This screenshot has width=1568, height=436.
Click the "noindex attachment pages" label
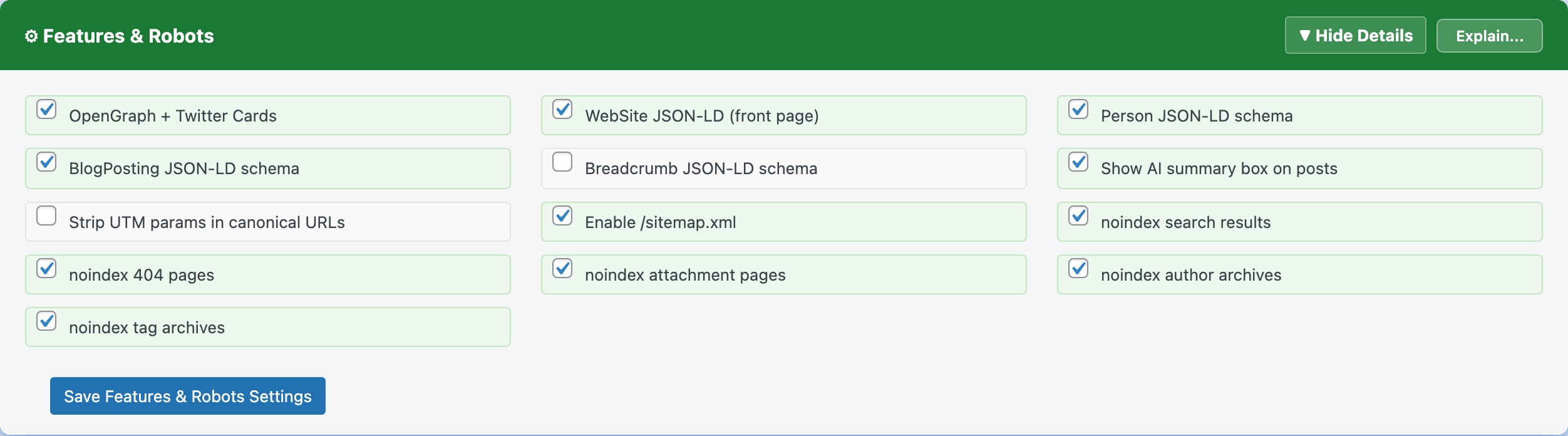685,275
